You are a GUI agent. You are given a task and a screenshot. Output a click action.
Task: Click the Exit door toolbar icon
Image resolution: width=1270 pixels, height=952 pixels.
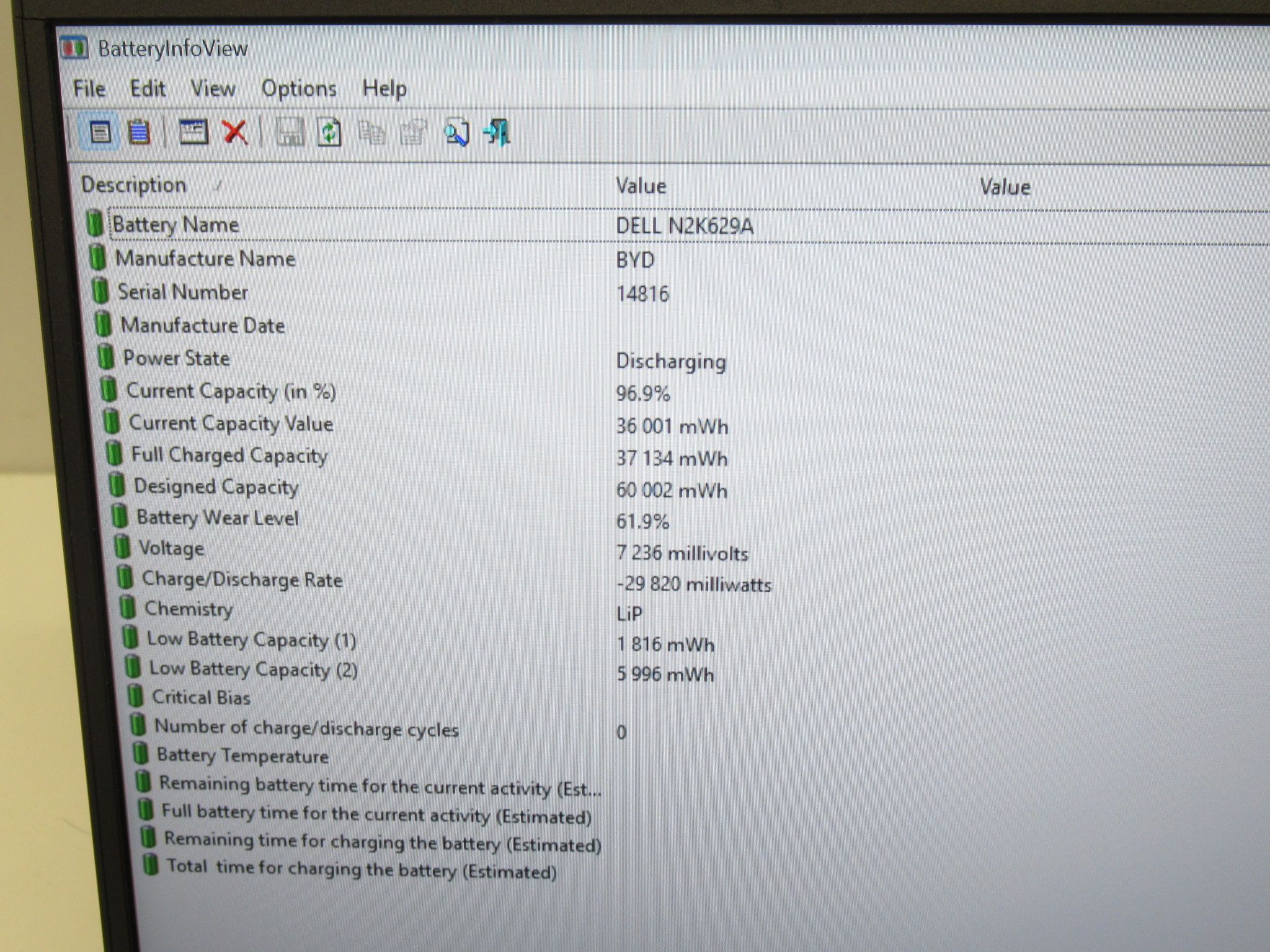coord(497,133)
